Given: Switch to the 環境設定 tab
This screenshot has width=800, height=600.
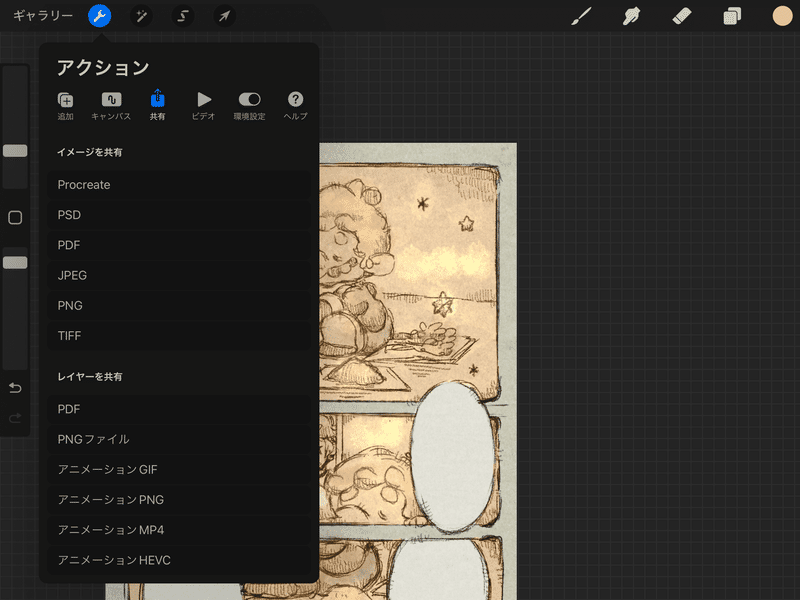Looking at the screenshot, I should (x=249, y=106).
